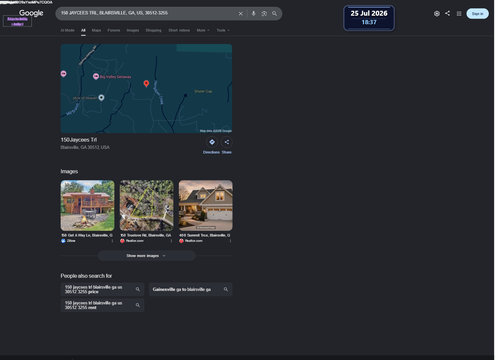
Task: Click the Big Valley Getaway lodging marker
Action: coord(96,77)
